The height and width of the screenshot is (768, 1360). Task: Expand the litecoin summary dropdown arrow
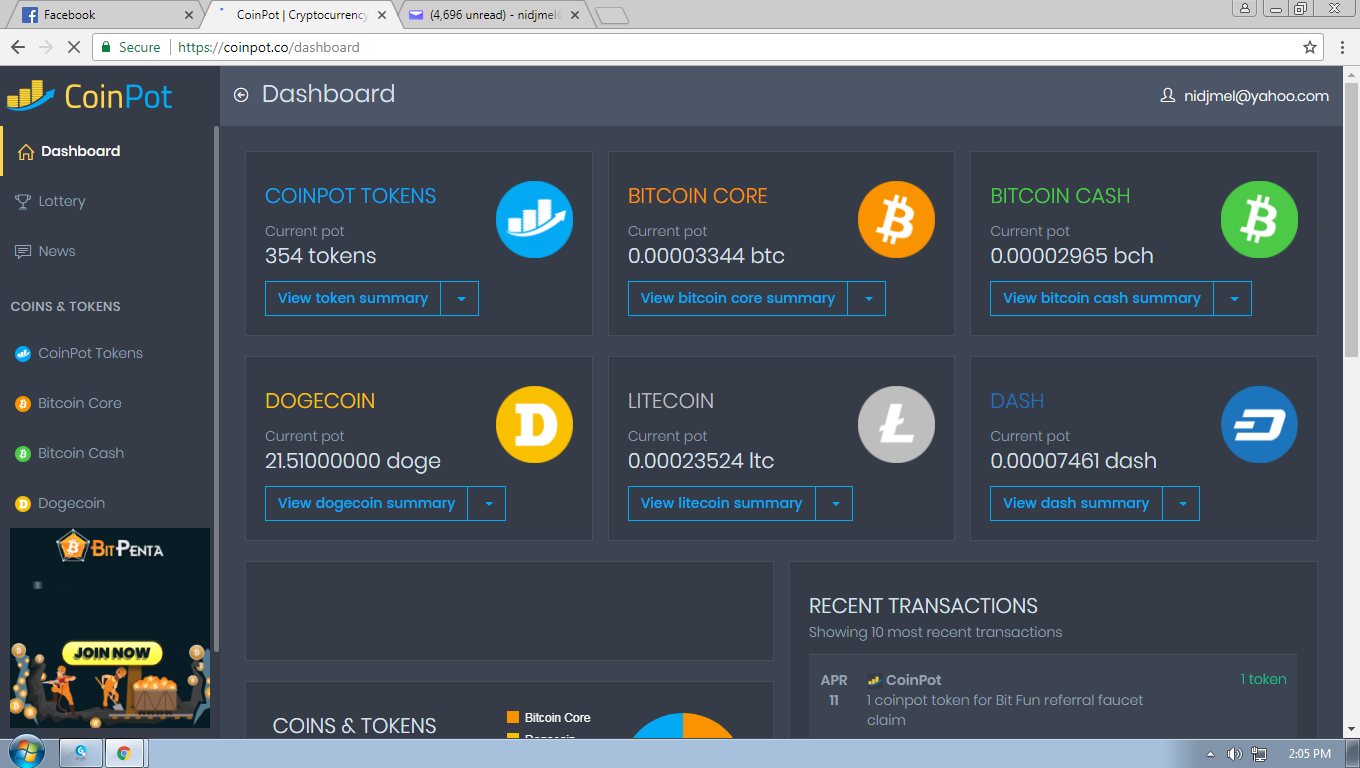[x=834, y=503]
